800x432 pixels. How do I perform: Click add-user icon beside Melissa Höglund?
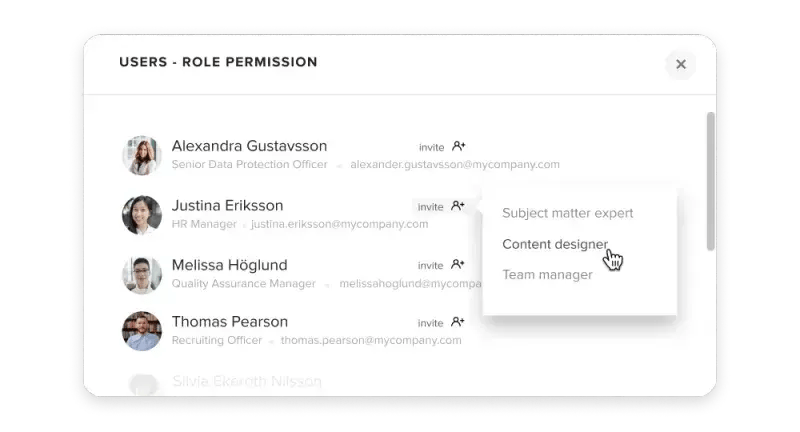coord(458,264)
